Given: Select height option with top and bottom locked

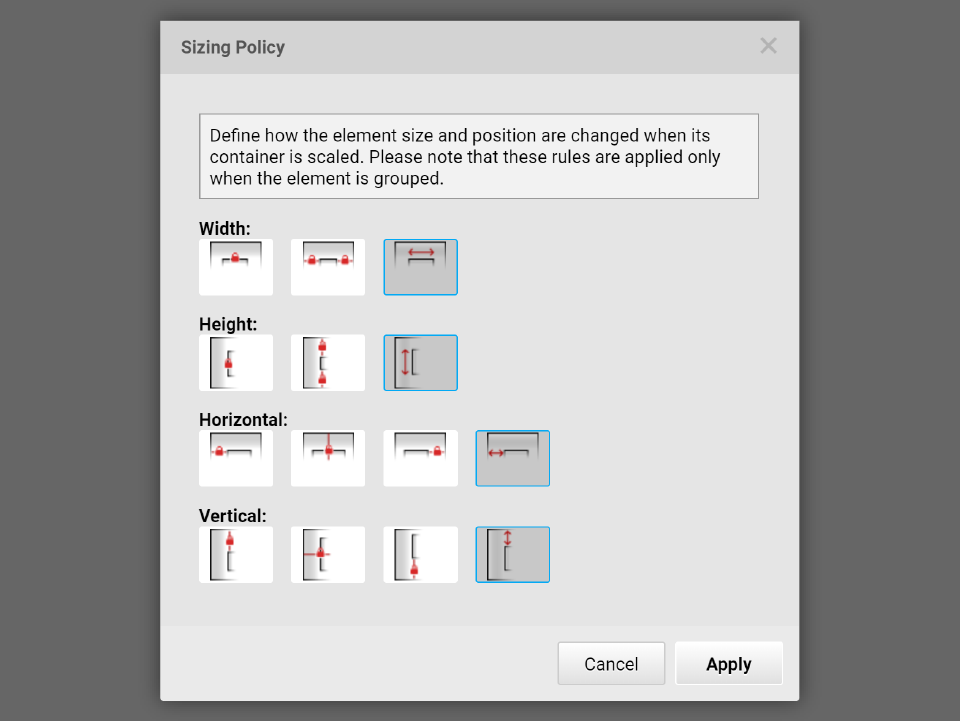Looking at the screenshot, I should [328, 362].
